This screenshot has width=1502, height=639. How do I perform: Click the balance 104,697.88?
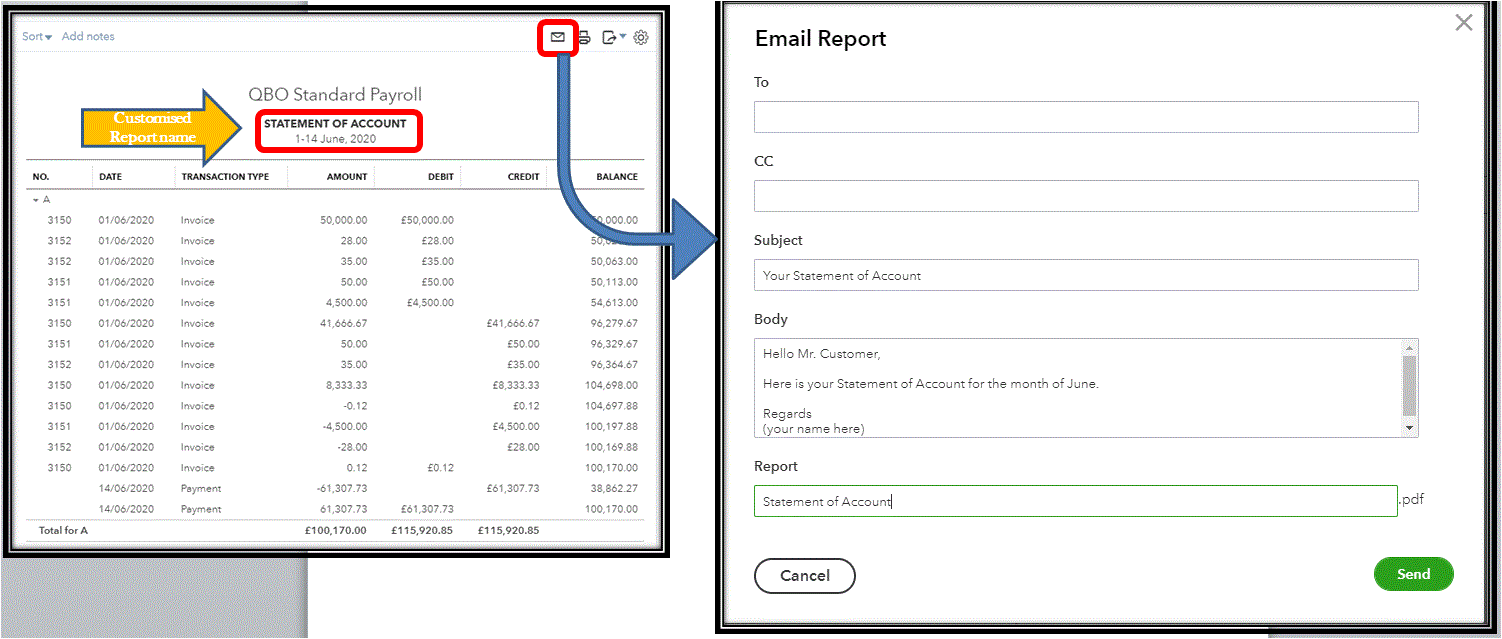[611, 406]
